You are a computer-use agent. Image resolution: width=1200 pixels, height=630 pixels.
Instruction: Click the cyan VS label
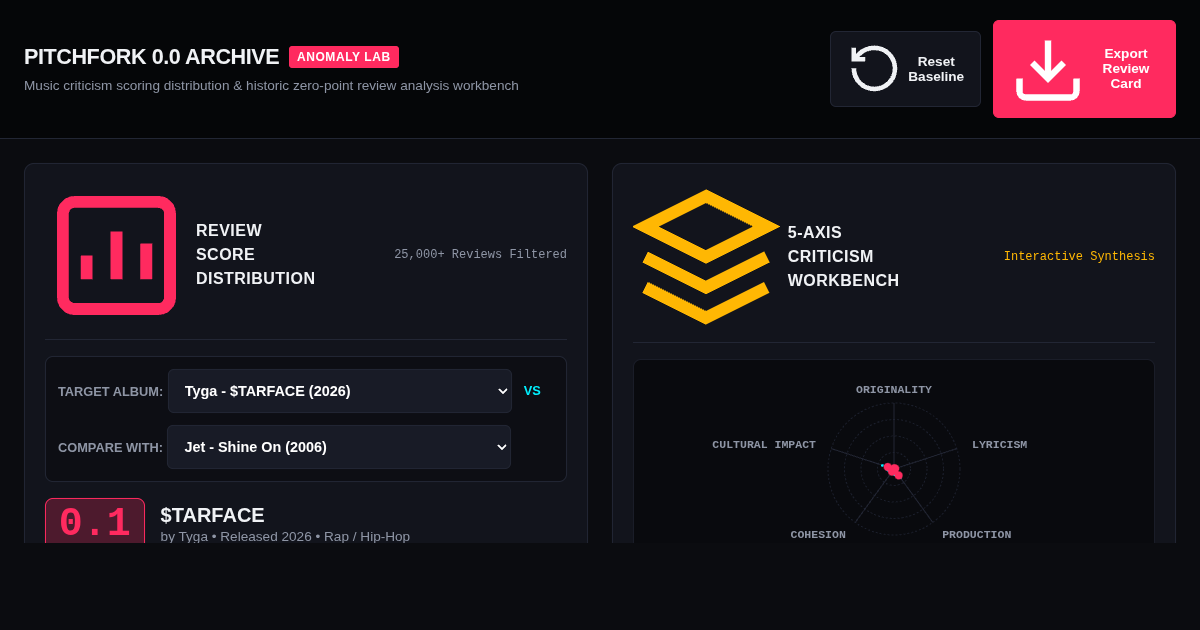532,391
